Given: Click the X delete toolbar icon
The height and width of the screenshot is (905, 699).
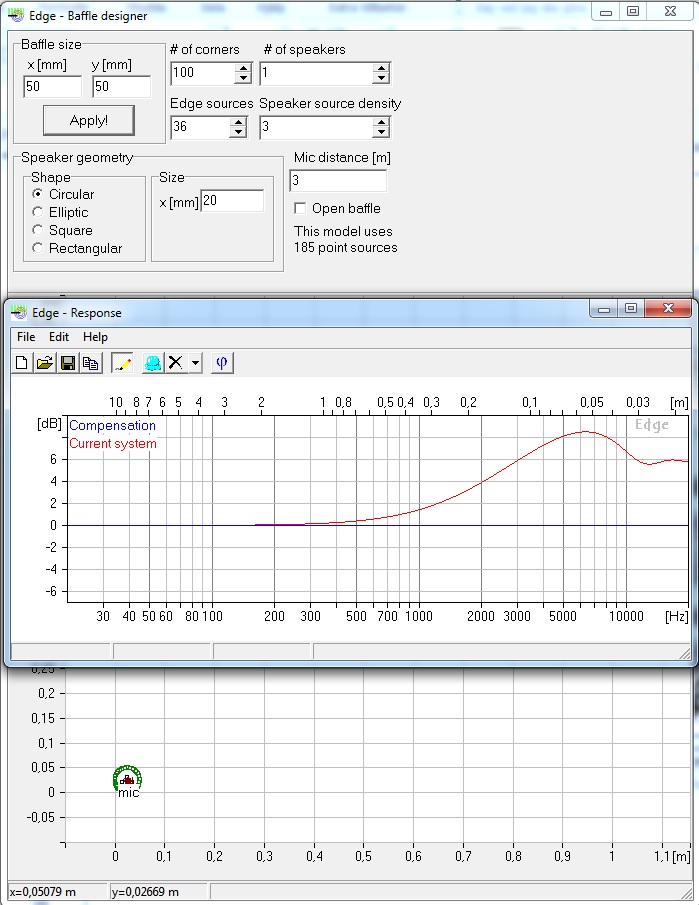Looking at the screenshot, I should click(x=176, y=363).
